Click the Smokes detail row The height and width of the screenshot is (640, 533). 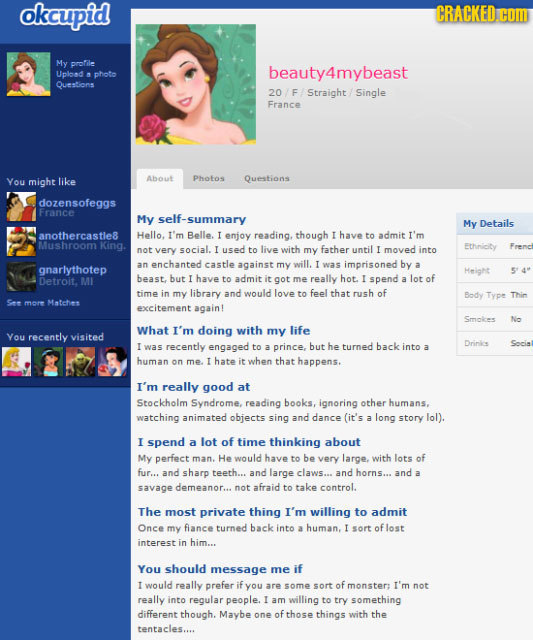click(x=495, y=319)
